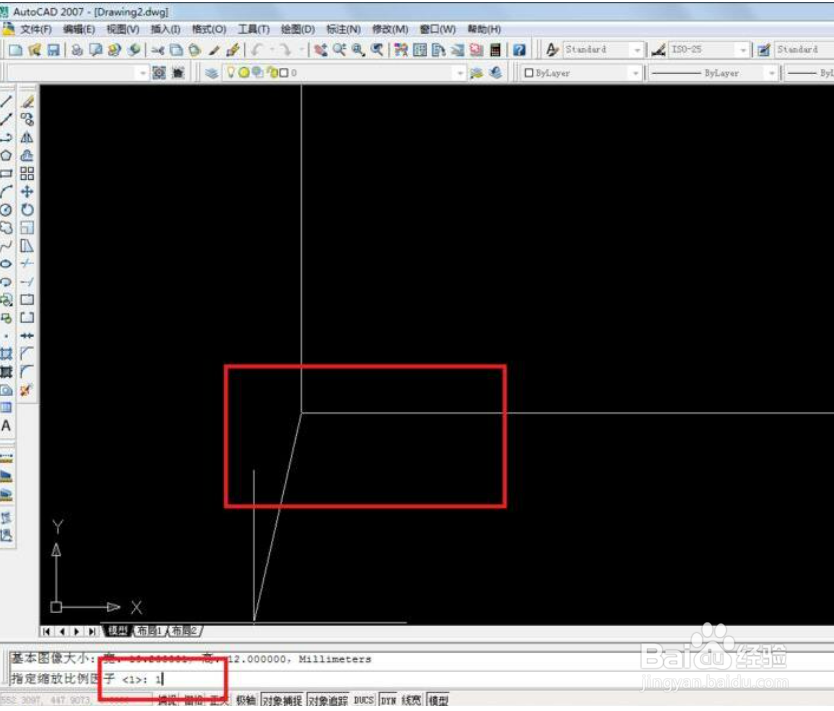The image size is (834, 711).
Task: Toggle 对象追踪 (Object Tracking) in status bar
Action: (328, 700)
